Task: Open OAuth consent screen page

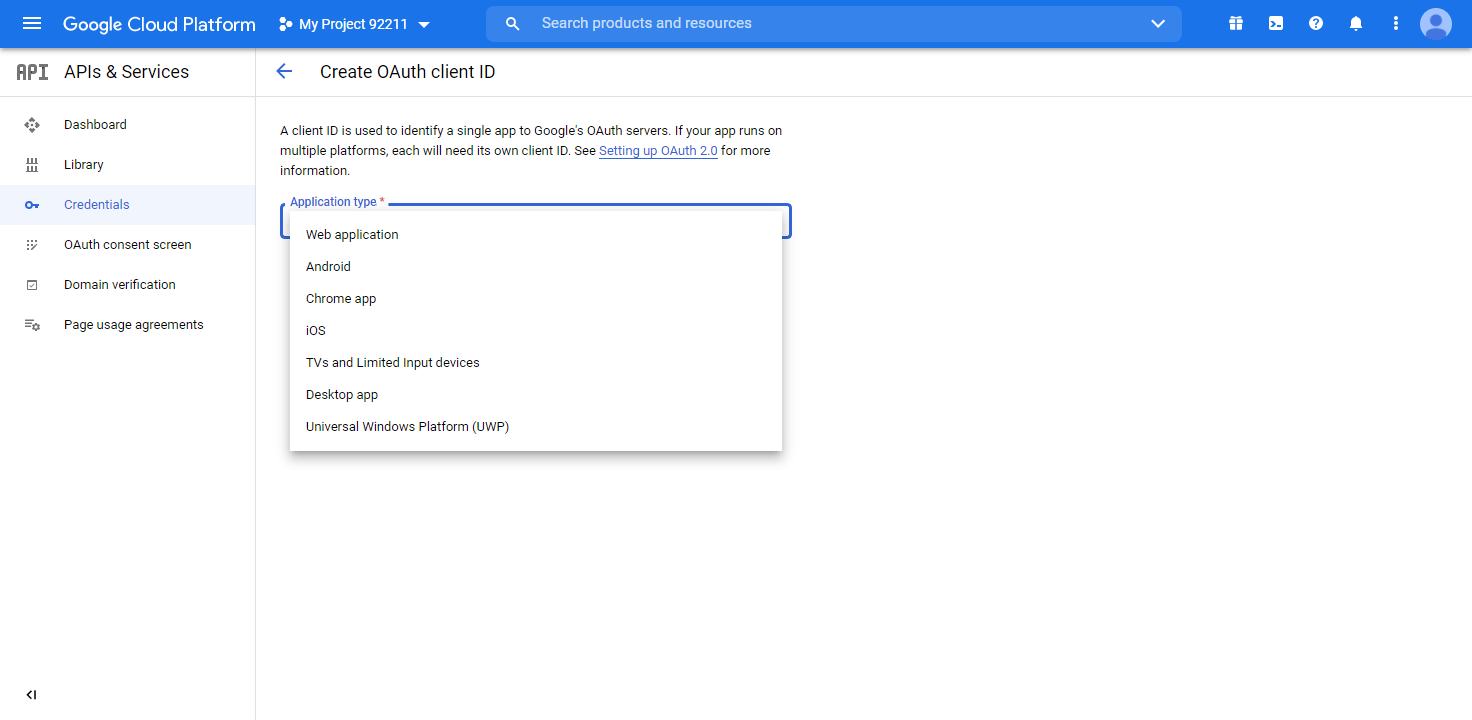Action: click(x=128, y=245)
